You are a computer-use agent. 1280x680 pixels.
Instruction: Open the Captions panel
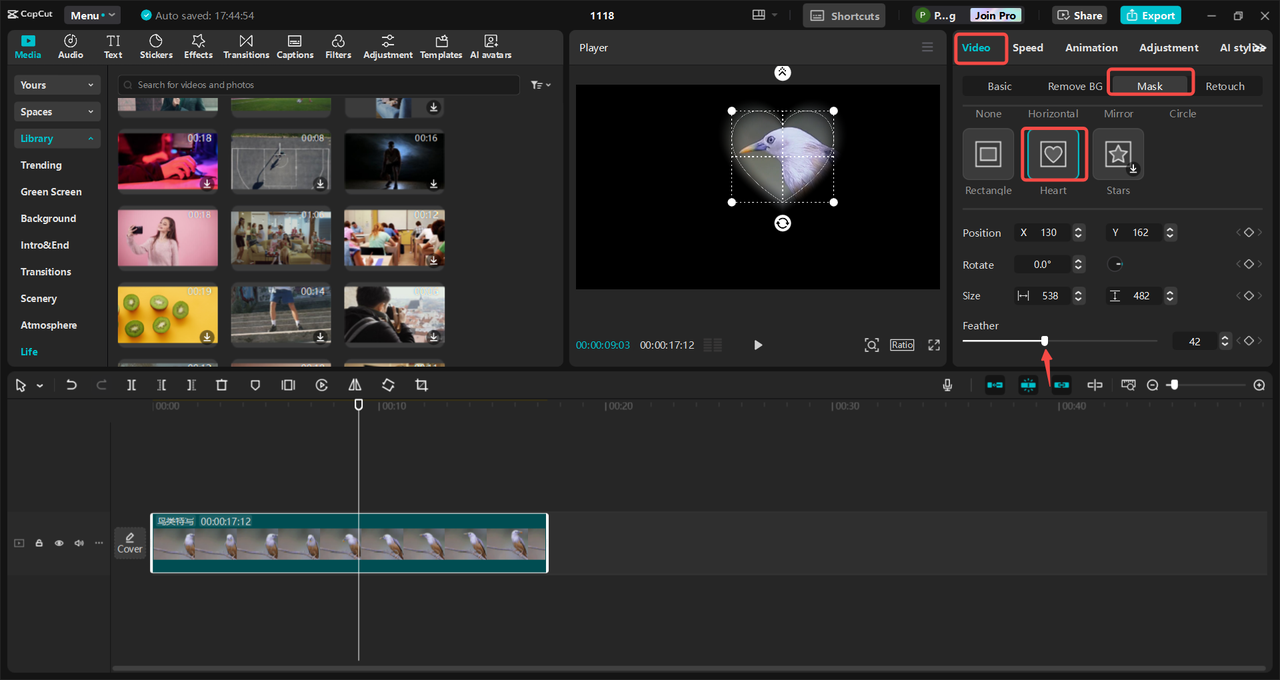click(x=295, y=46)
